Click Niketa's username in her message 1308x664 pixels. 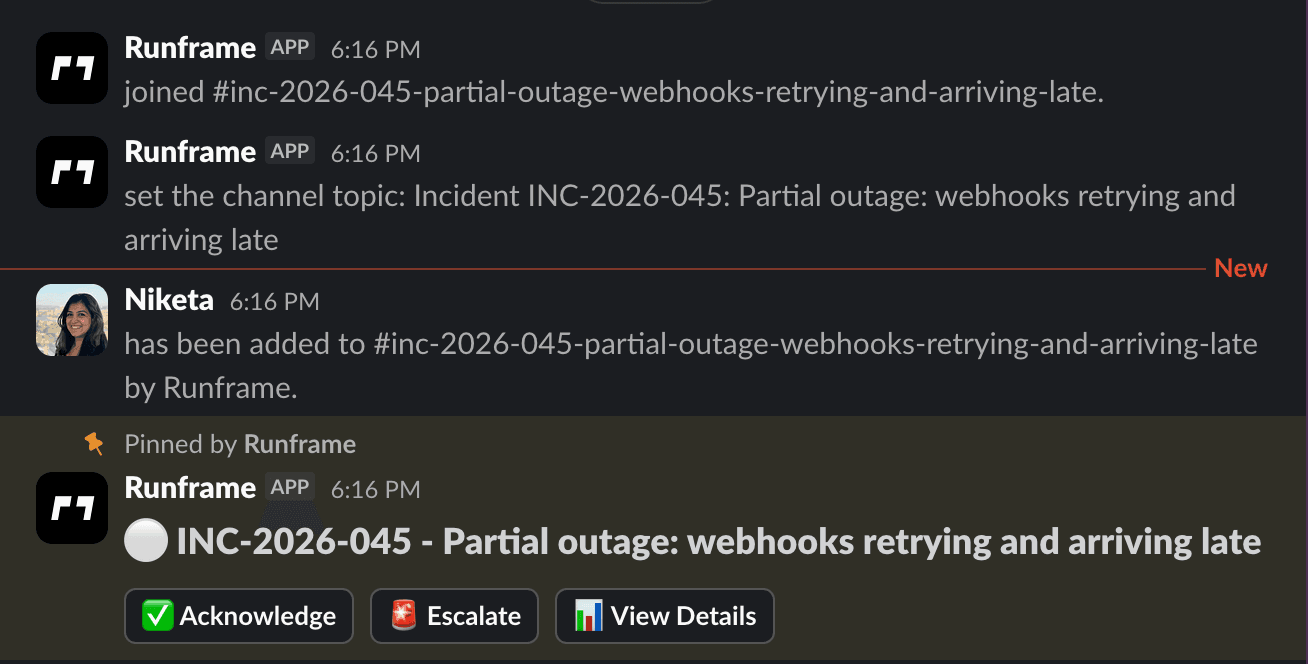(168, 300)
